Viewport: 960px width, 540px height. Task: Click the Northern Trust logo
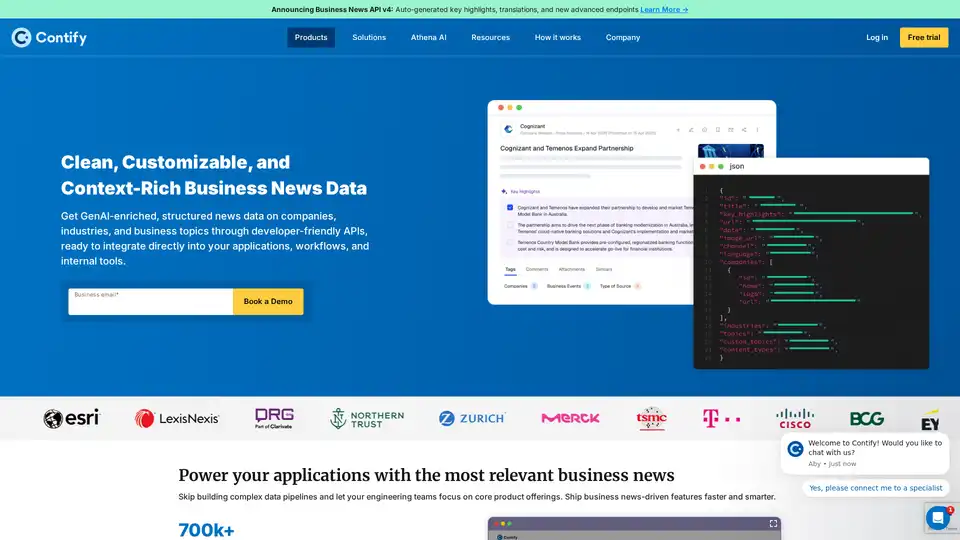click(x=367, y=418)
